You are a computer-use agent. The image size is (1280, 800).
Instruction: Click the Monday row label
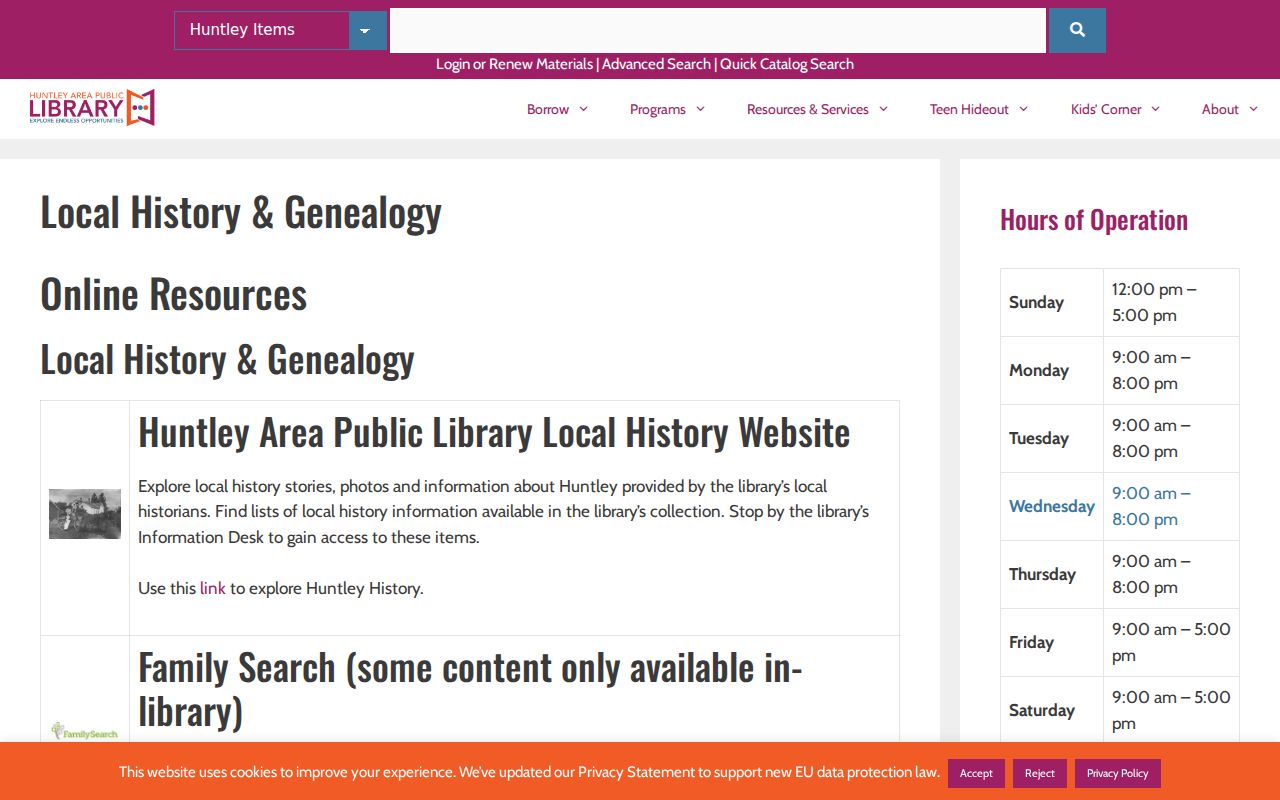(1039, 370)
